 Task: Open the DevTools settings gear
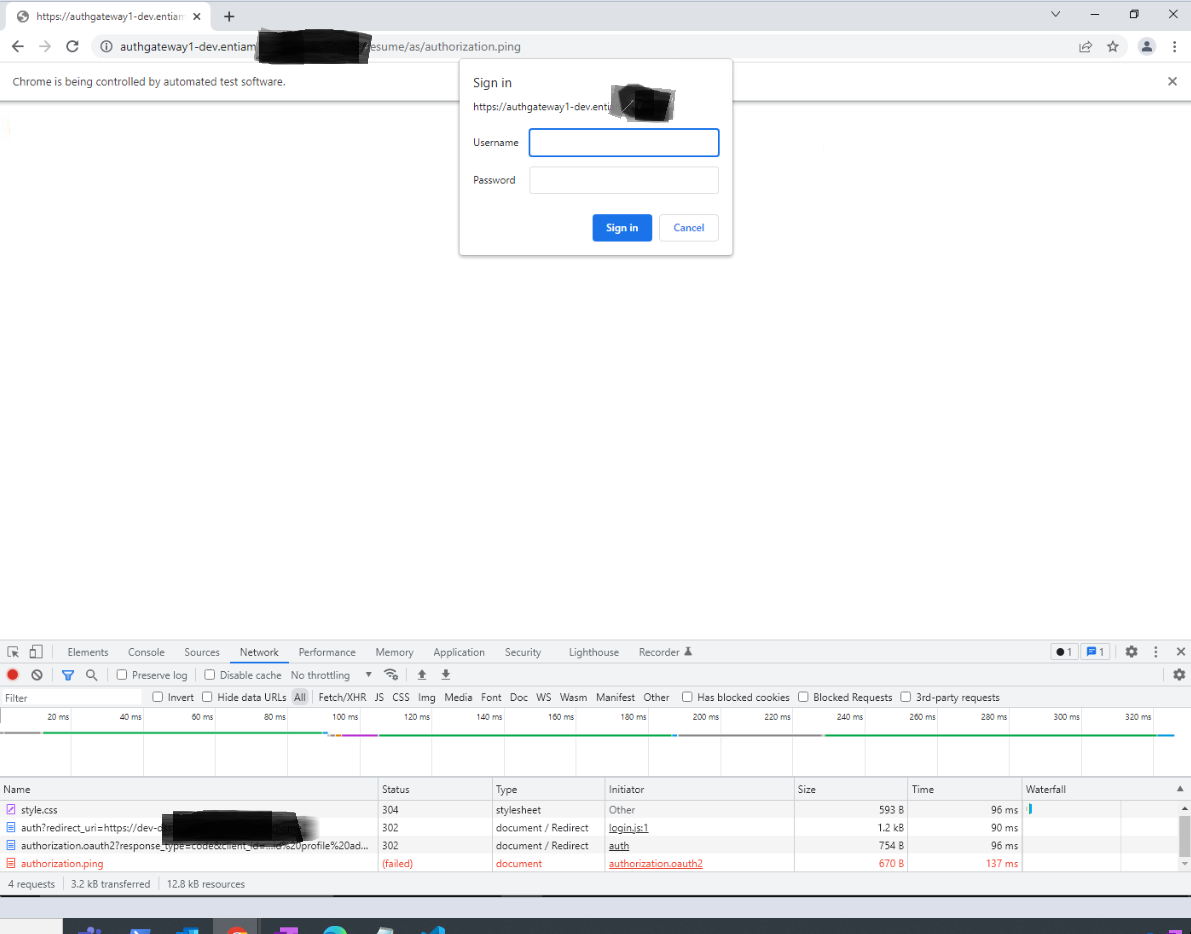coord(1131,651)
